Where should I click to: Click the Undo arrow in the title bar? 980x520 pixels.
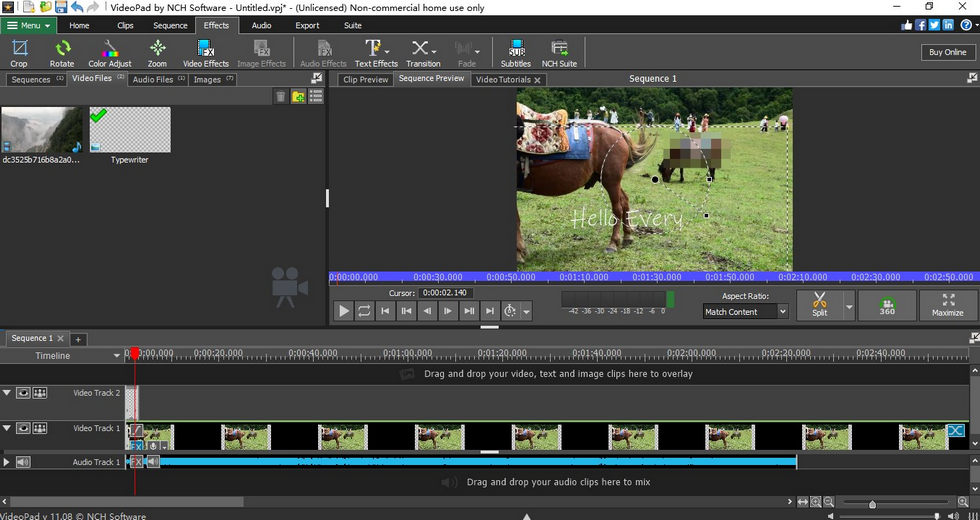point(77,8)
